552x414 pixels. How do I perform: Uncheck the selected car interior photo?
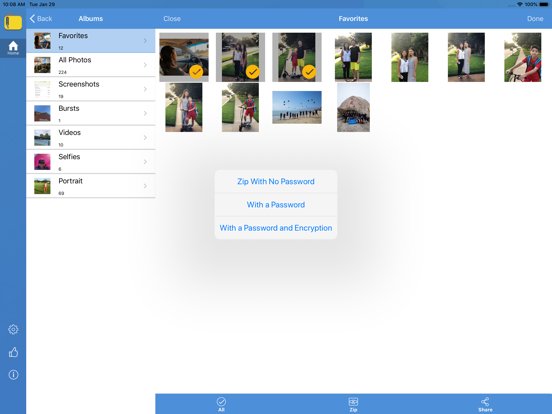point(184,57)
